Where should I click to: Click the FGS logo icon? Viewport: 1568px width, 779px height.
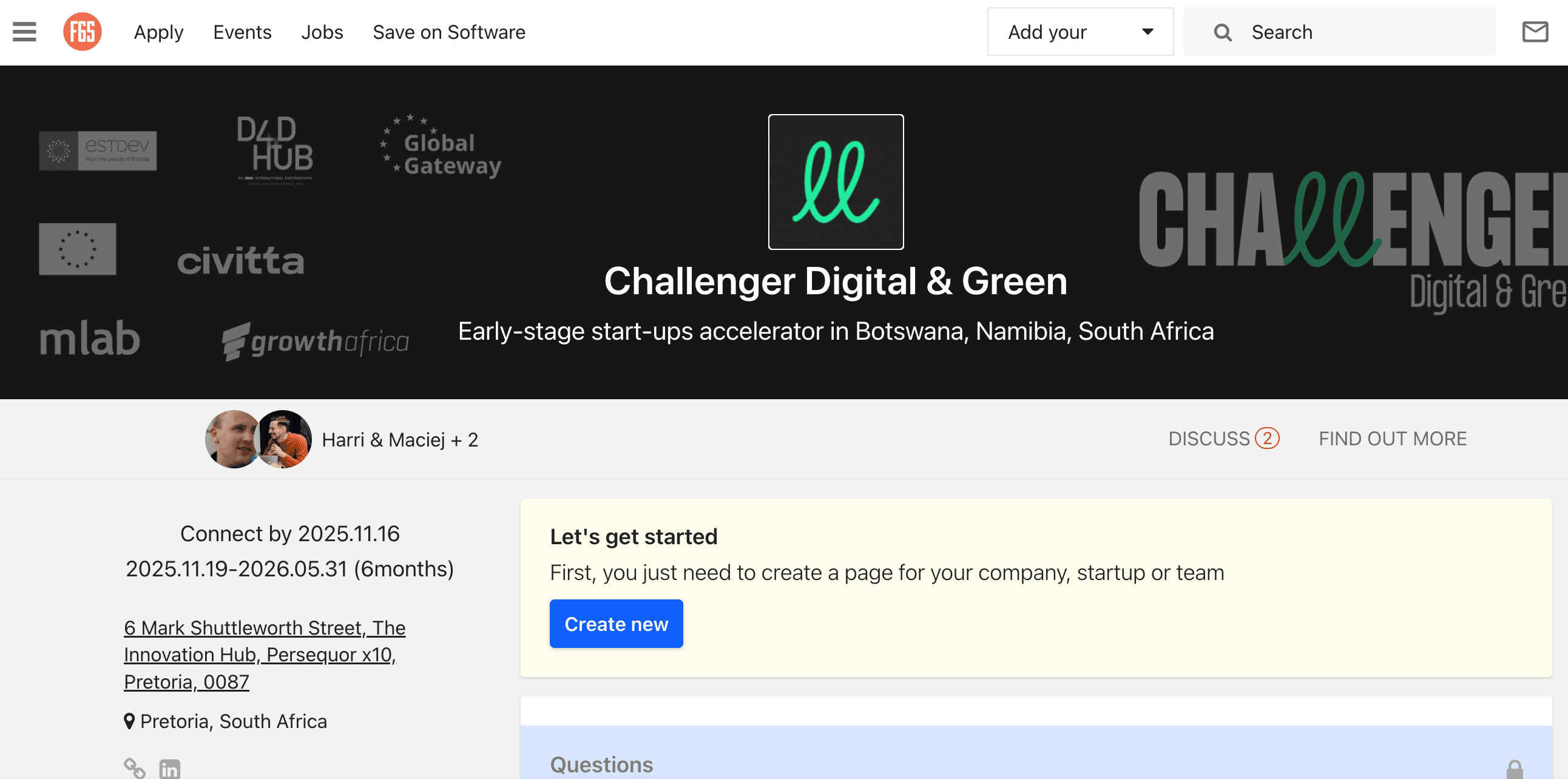pyautogui.click(x=82, y=32)
